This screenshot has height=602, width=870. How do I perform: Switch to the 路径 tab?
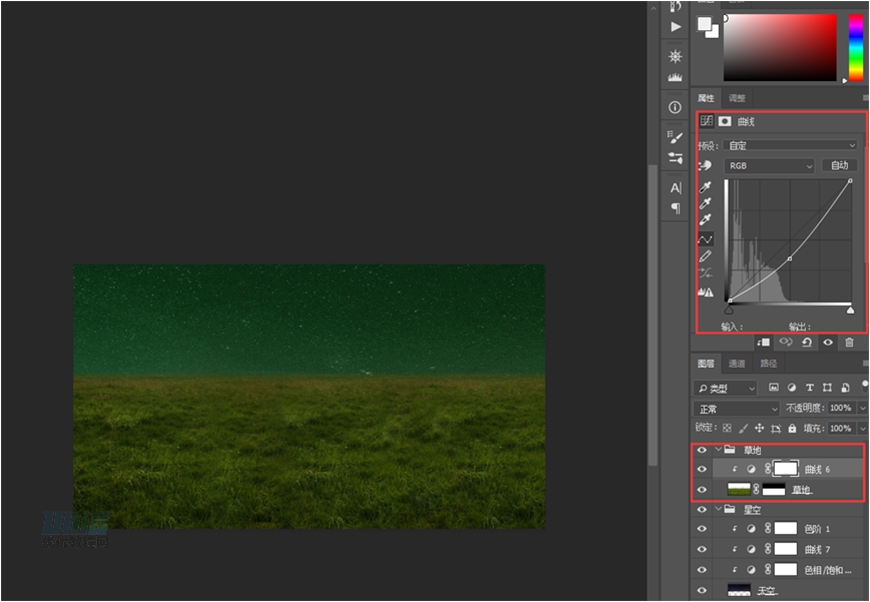768,363
